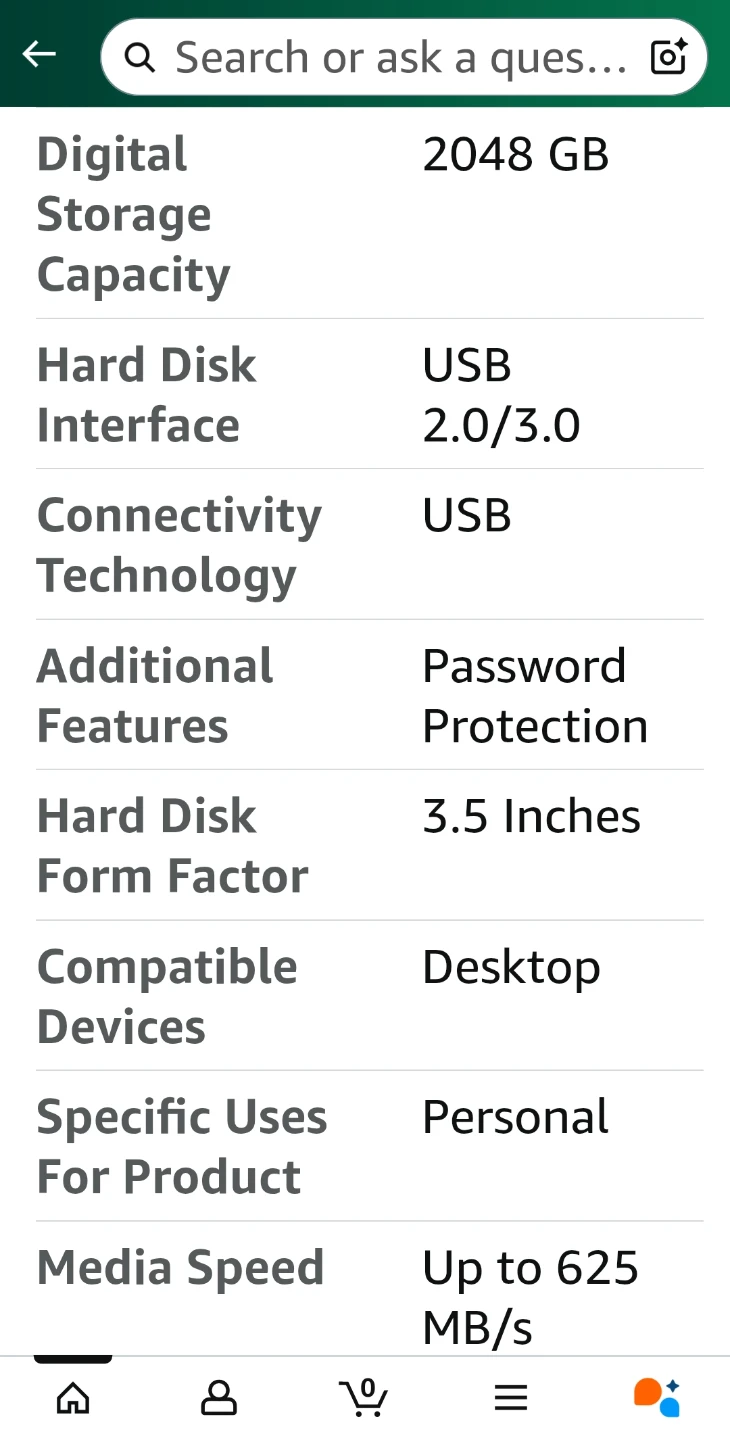
Task: Tap the back arrow icon
Action: [x=39, y=55]
